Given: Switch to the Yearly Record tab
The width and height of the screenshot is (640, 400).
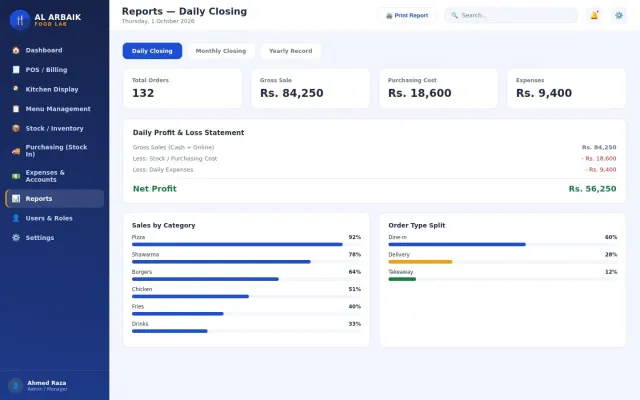Looking at the screenshot, I should point(291,51).
